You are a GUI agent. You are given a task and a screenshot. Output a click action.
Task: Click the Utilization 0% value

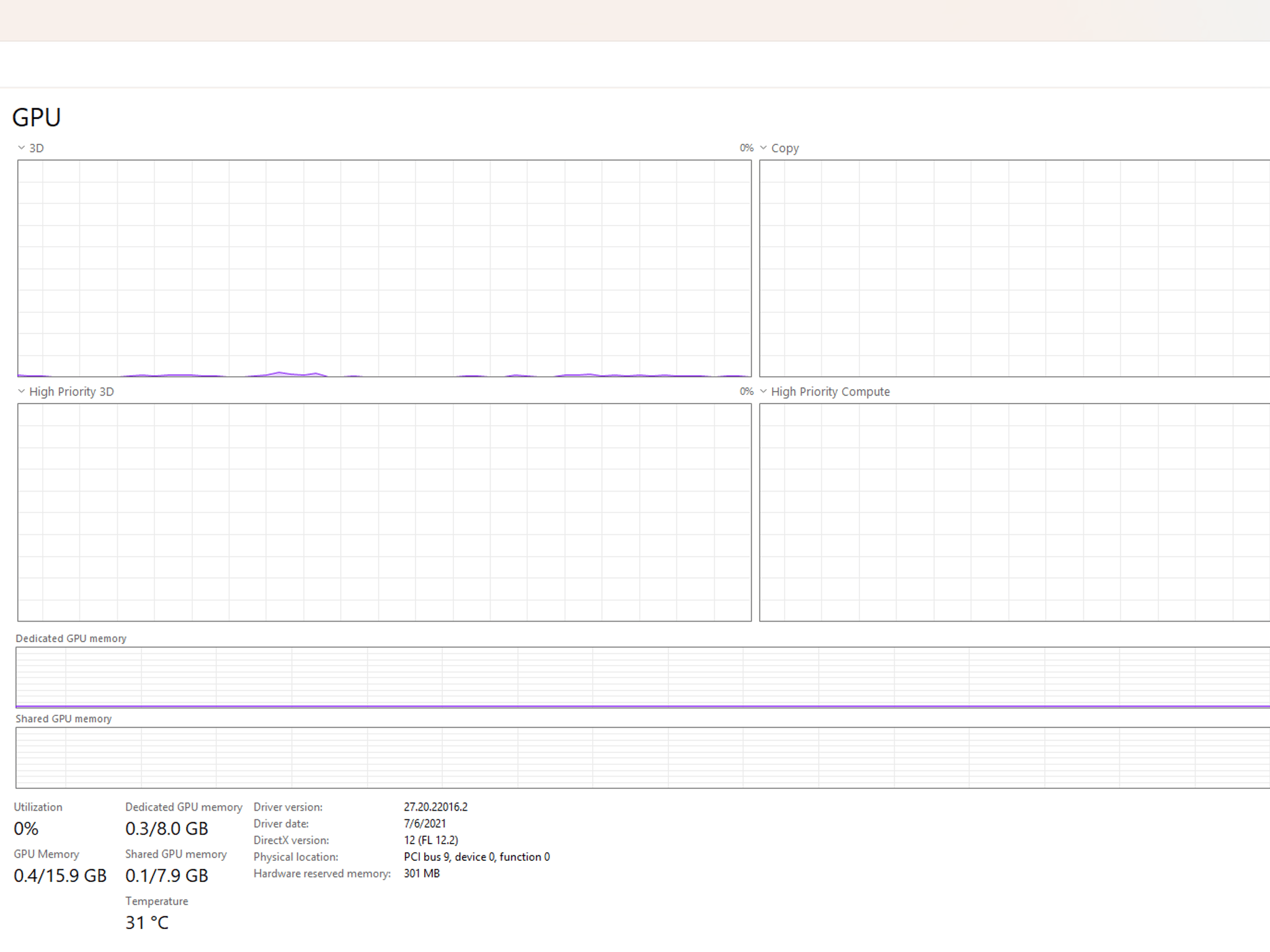(x=26, y=829)
